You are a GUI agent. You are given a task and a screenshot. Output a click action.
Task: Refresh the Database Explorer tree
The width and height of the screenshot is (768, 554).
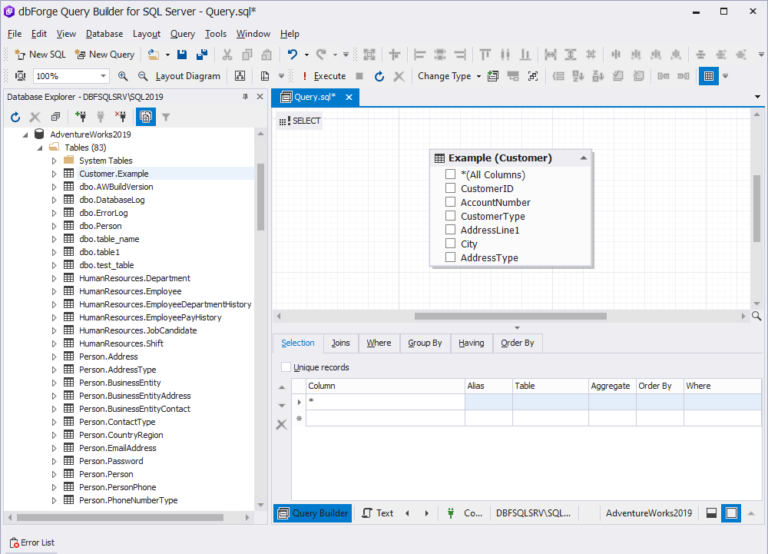[15, 117]
